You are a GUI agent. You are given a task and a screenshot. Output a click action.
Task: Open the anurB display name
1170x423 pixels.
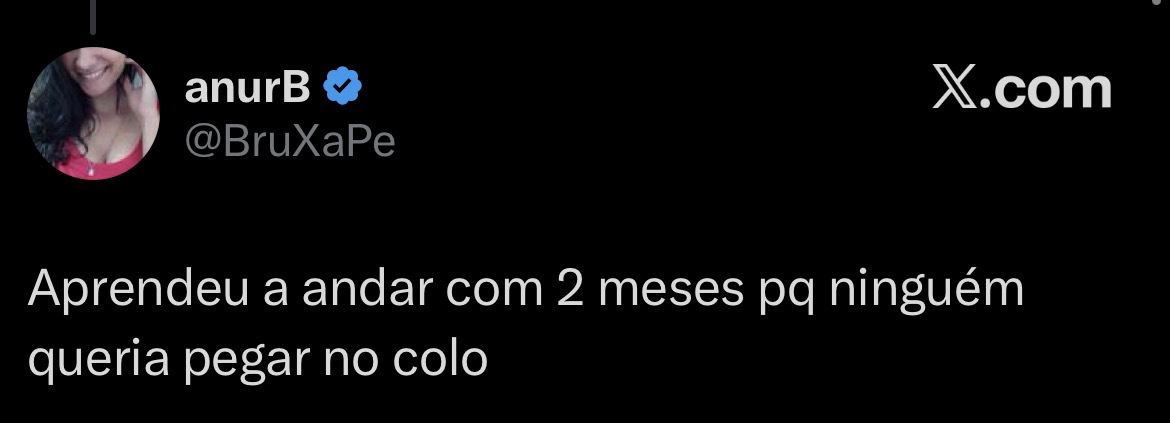247,87
